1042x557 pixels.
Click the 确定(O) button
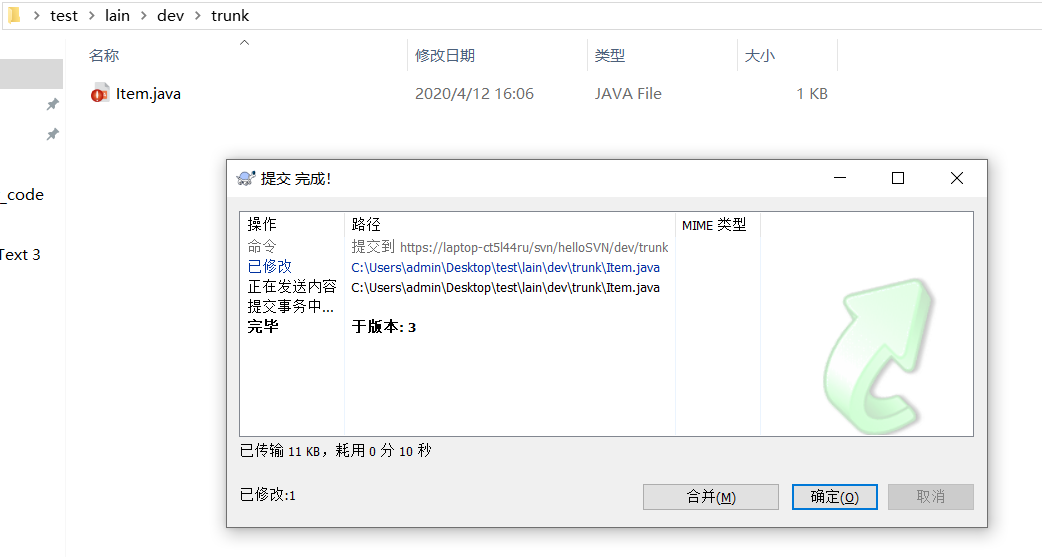(835, 497)
